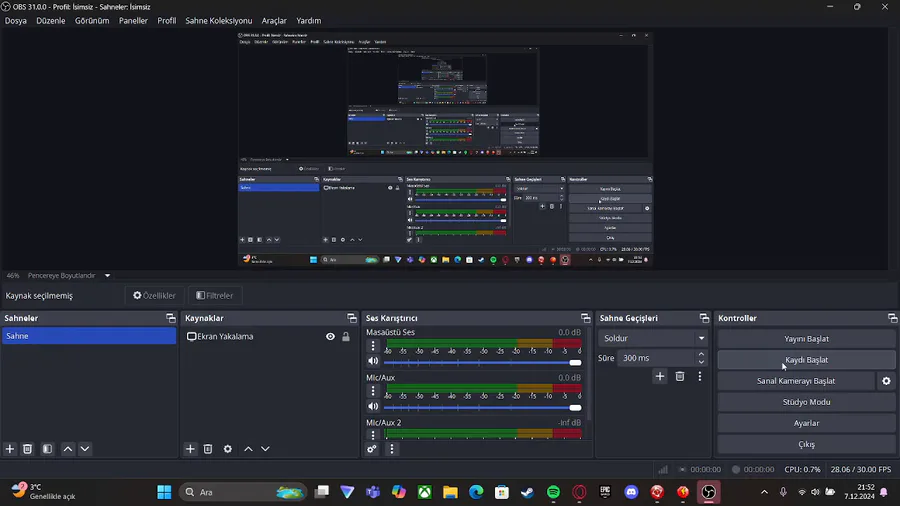Remove selected scene with trash icon
Screen dimensions: 900x506
[27, 449]
